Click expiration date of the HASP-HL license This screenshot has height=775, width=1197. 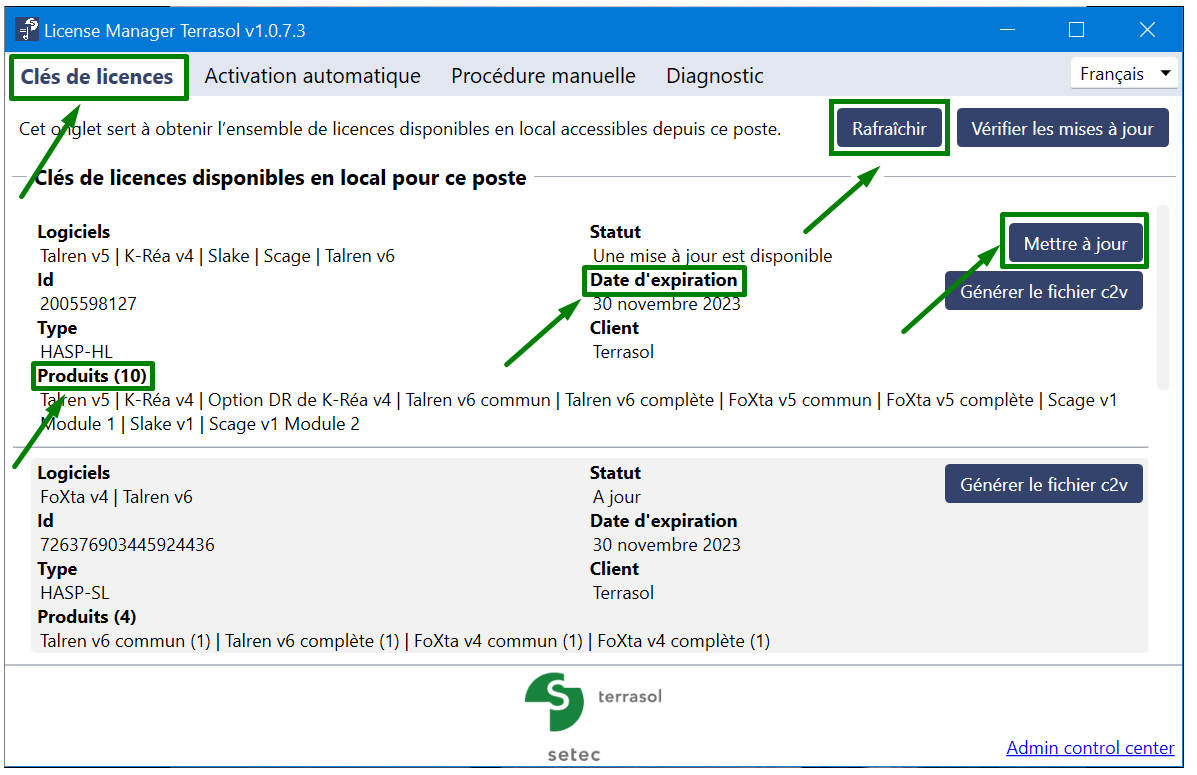point(666,304)
